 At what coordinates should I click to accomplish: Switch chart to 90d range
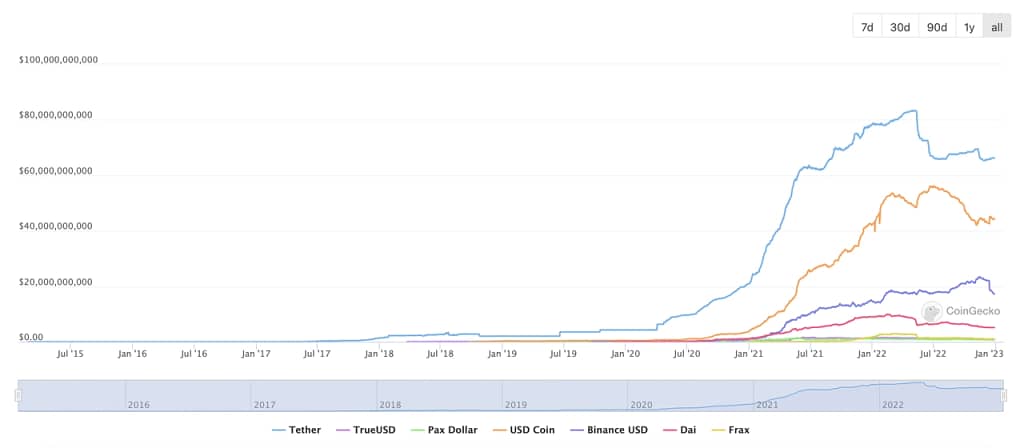pyautogui.click(x=937, y=27)
